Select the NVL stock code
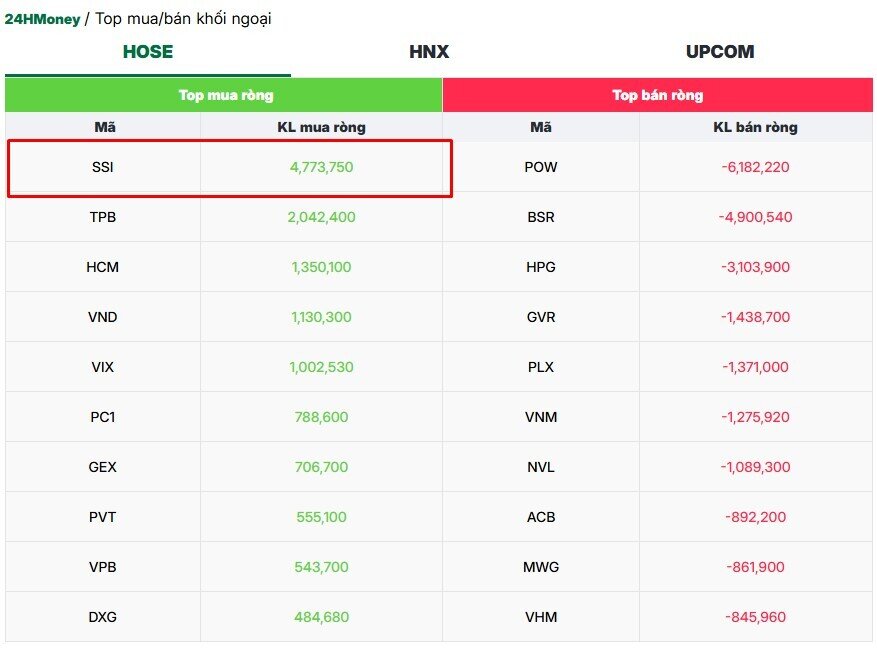 pyautogui.click(x=541, y=467)
